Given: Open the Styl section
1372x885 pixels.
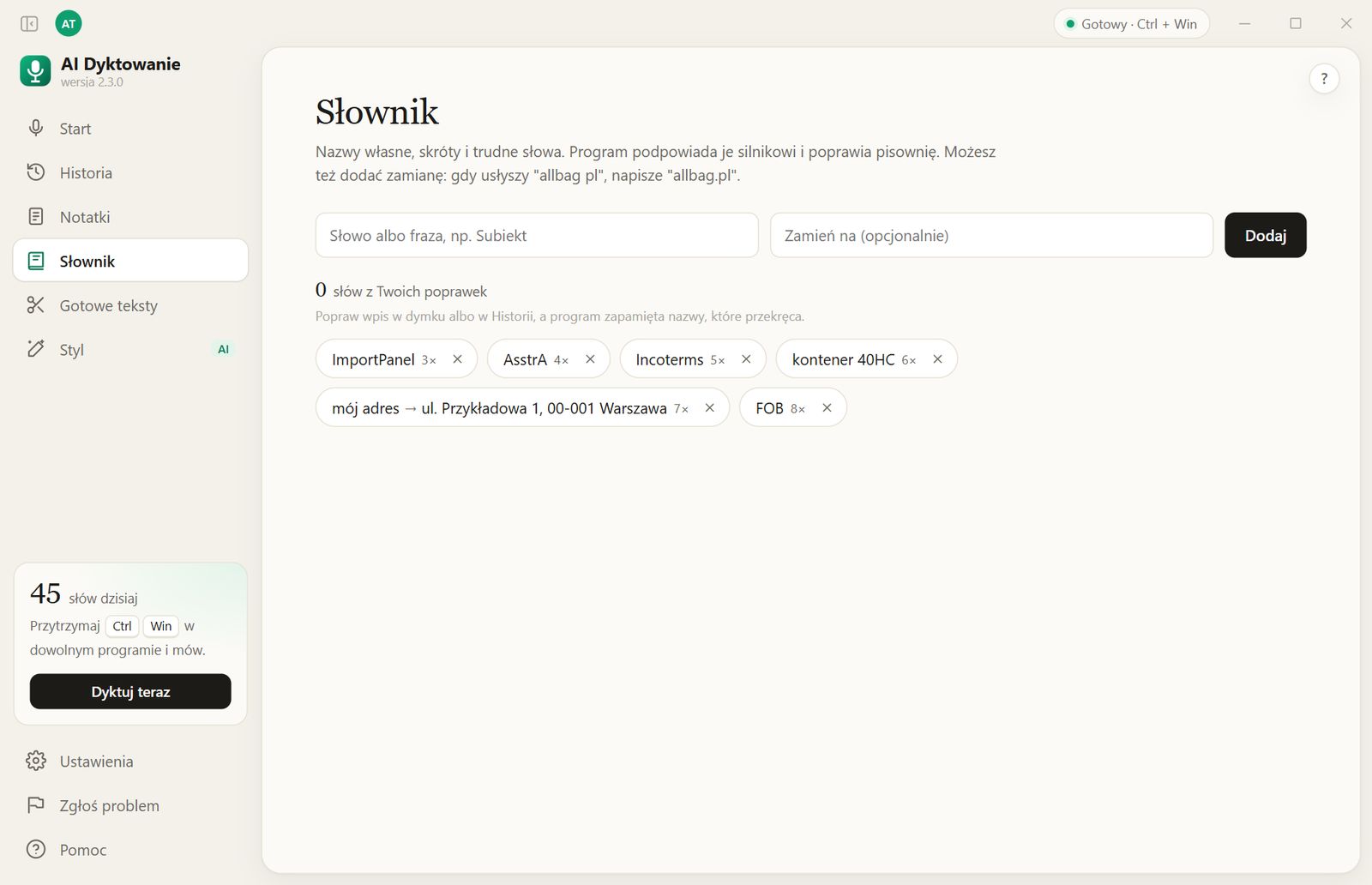Looking at the screenshot, I should [x=130, y=350].
